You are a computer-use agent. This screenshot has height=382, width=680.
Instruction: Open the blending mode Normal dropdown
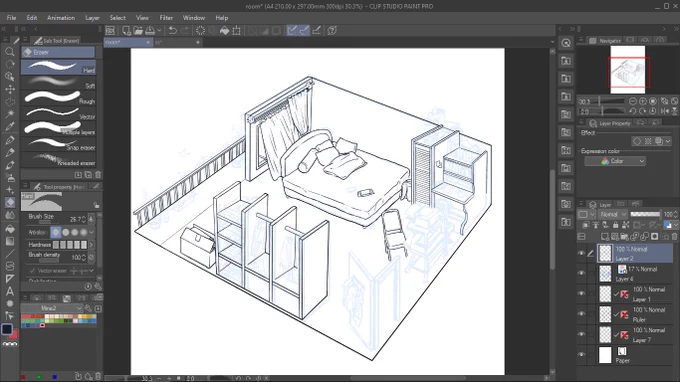coord(613,214)
